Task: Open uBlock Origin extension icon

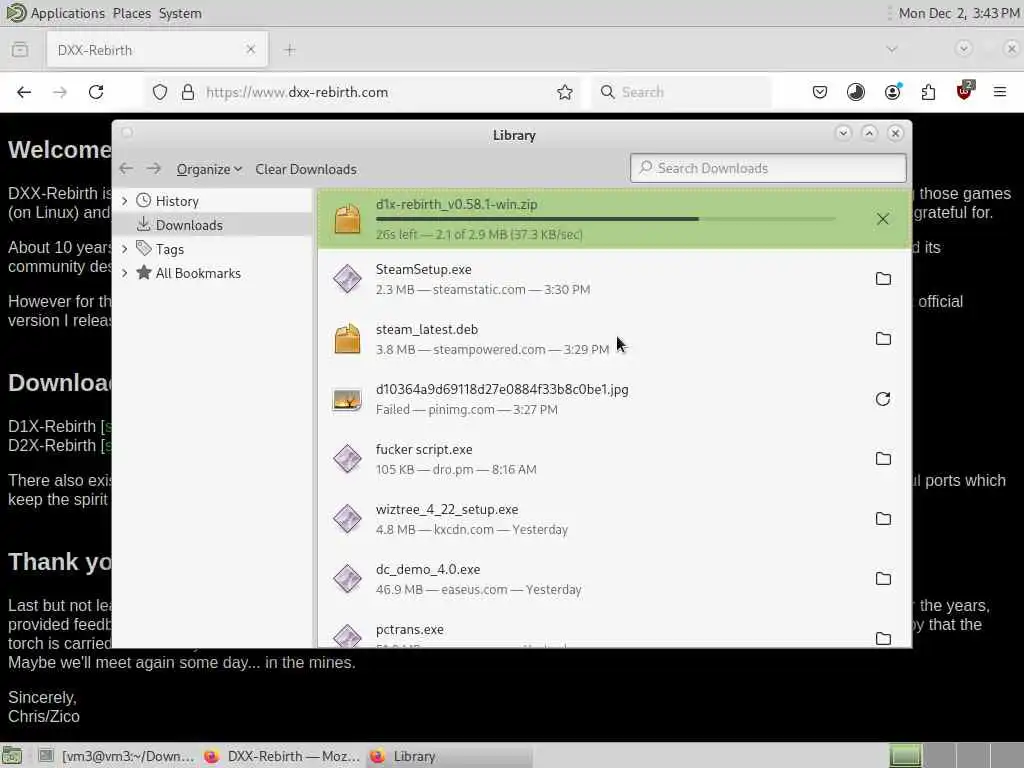Action: coord(965,91)
